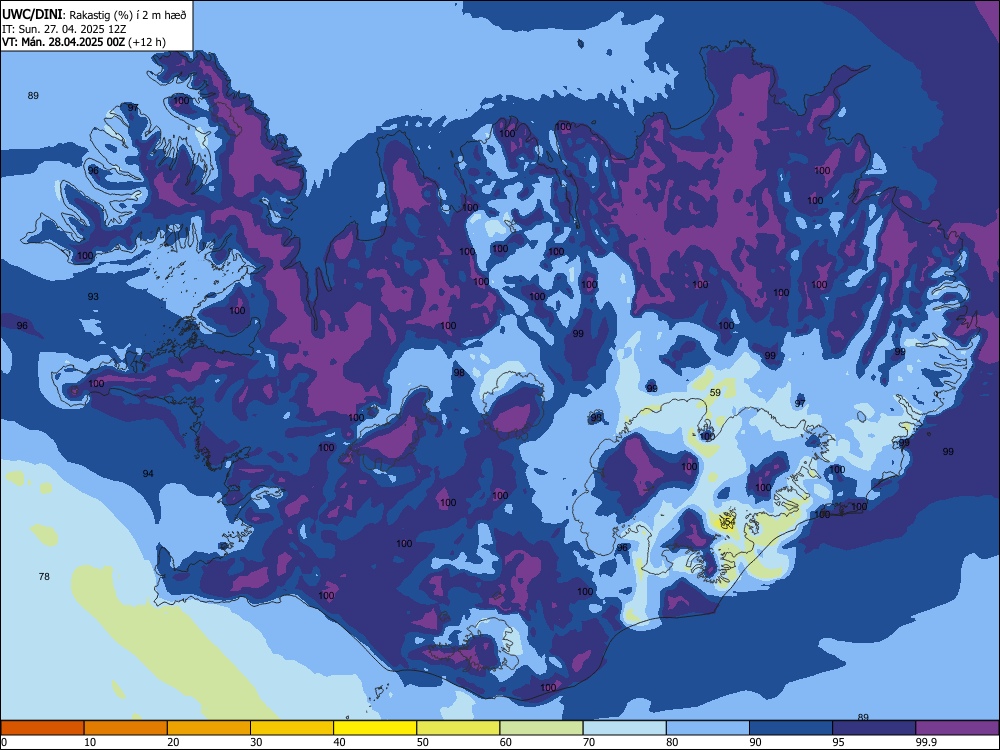Click the light blue 80–90 legend swatch
Screen dimensions: 1000x750
(708, 728)
